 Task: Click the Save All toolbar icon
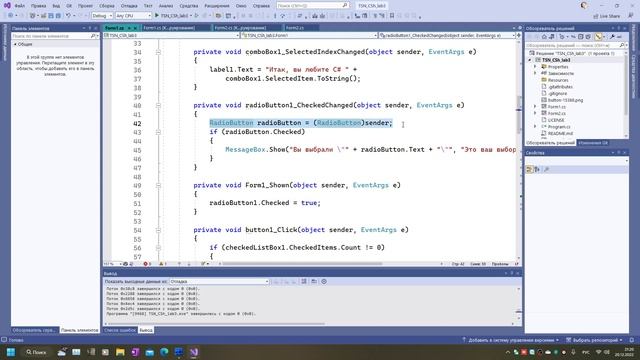coord(58,16)
